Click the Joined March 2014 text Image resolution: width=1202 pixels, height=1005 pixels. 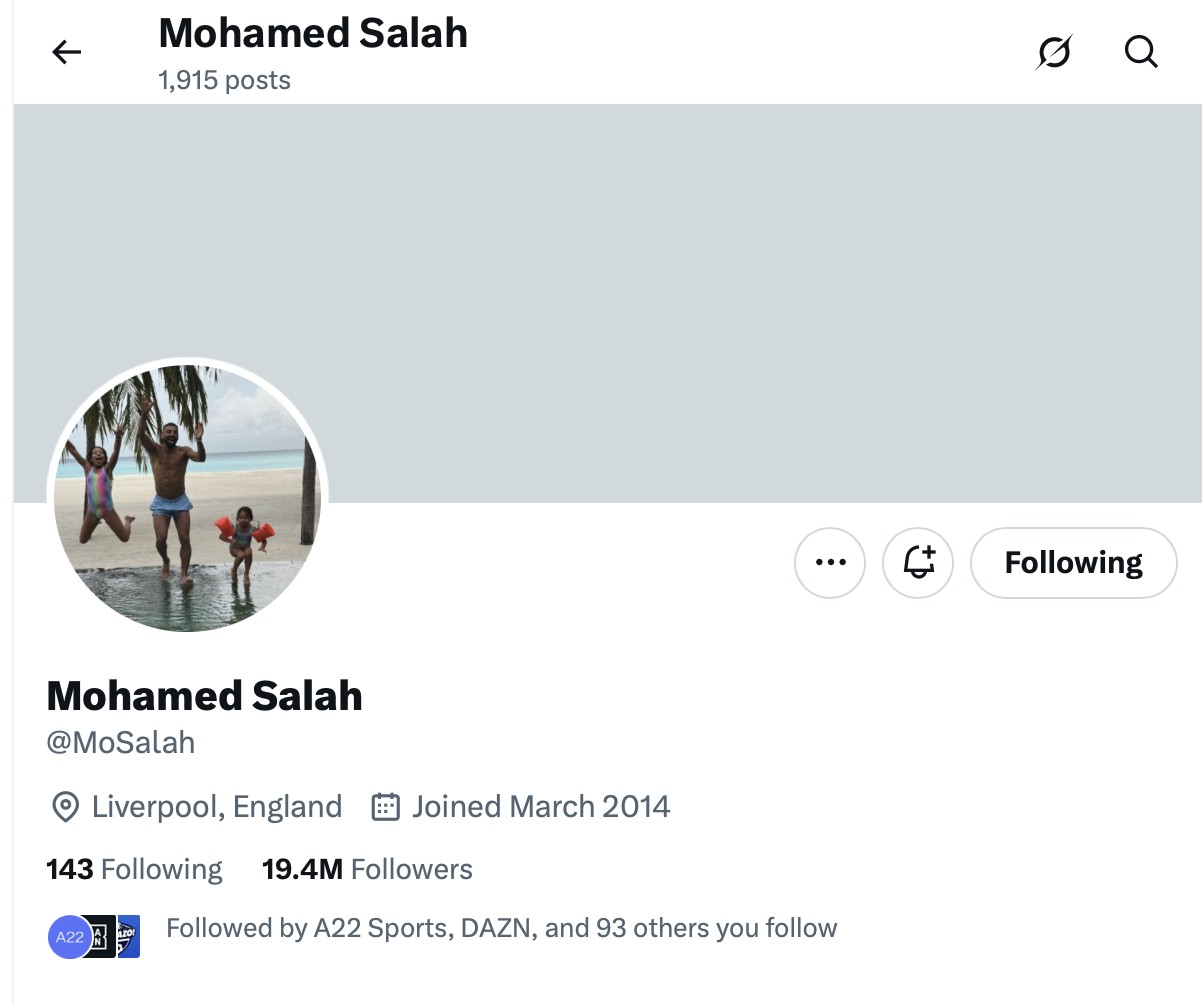click(x=541, y=807)
